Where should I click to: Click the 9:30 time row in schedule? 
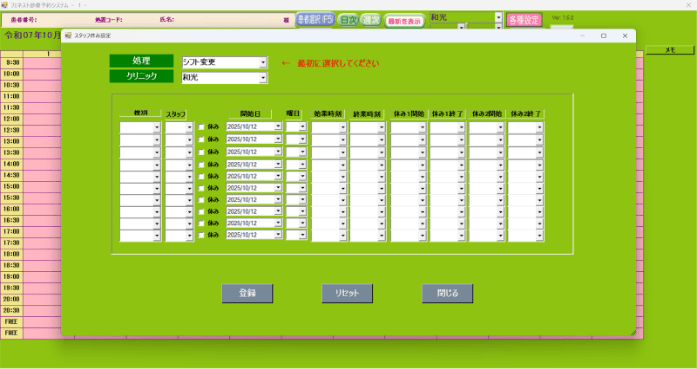click(x=12, y=63)
